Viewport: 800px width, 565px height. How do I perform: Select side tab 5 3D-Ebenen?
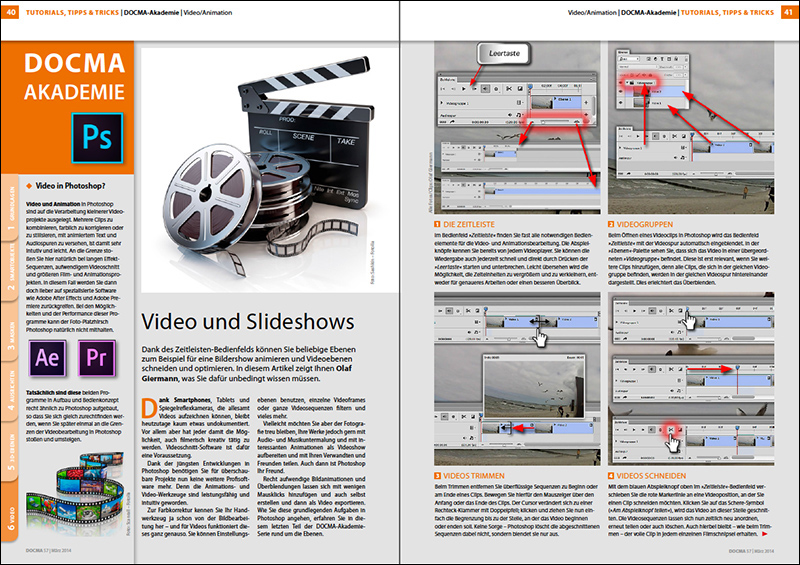click(10, 451)
